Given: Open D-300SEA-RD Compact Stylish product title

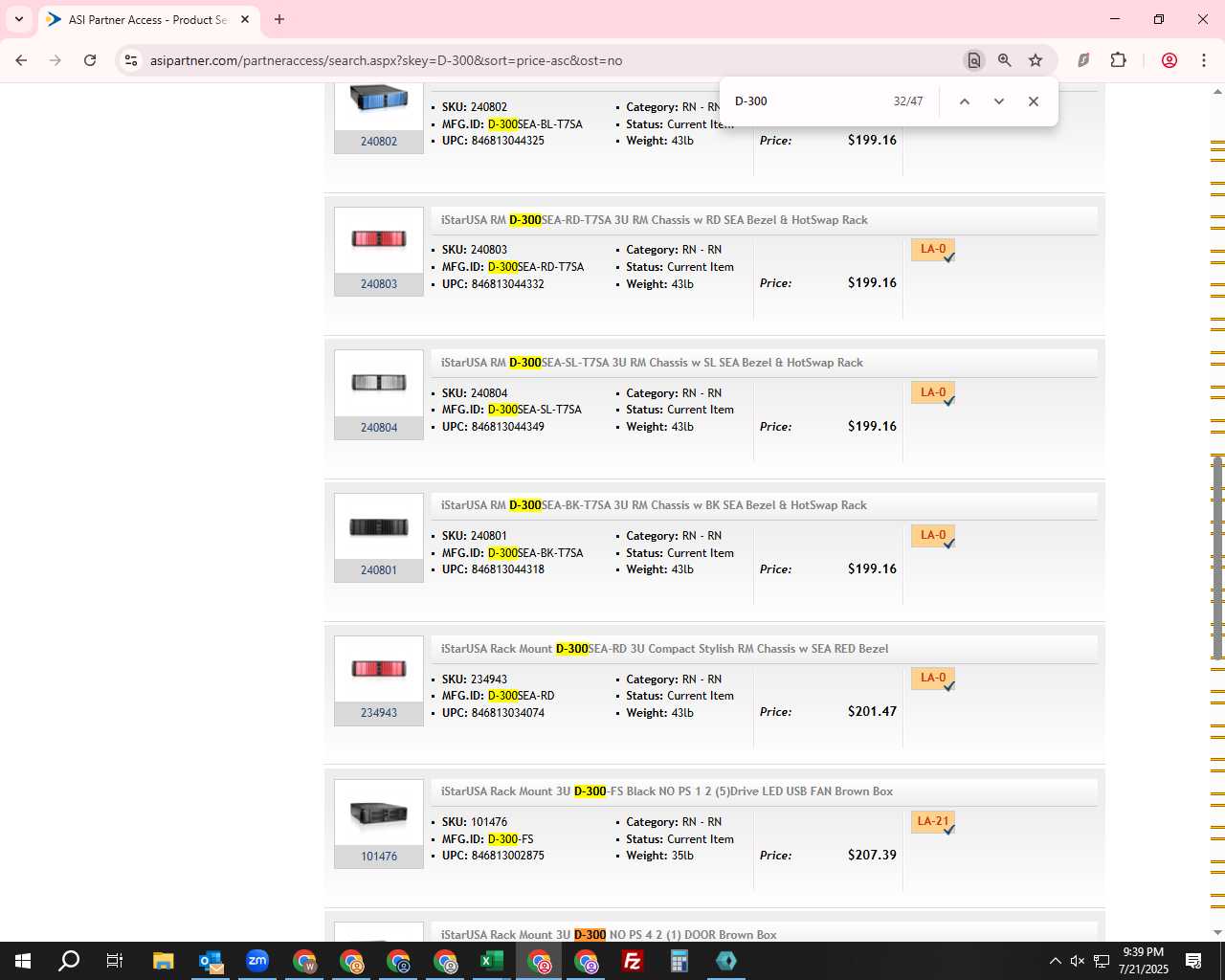Looking at the screenshot, I should 664,649.
